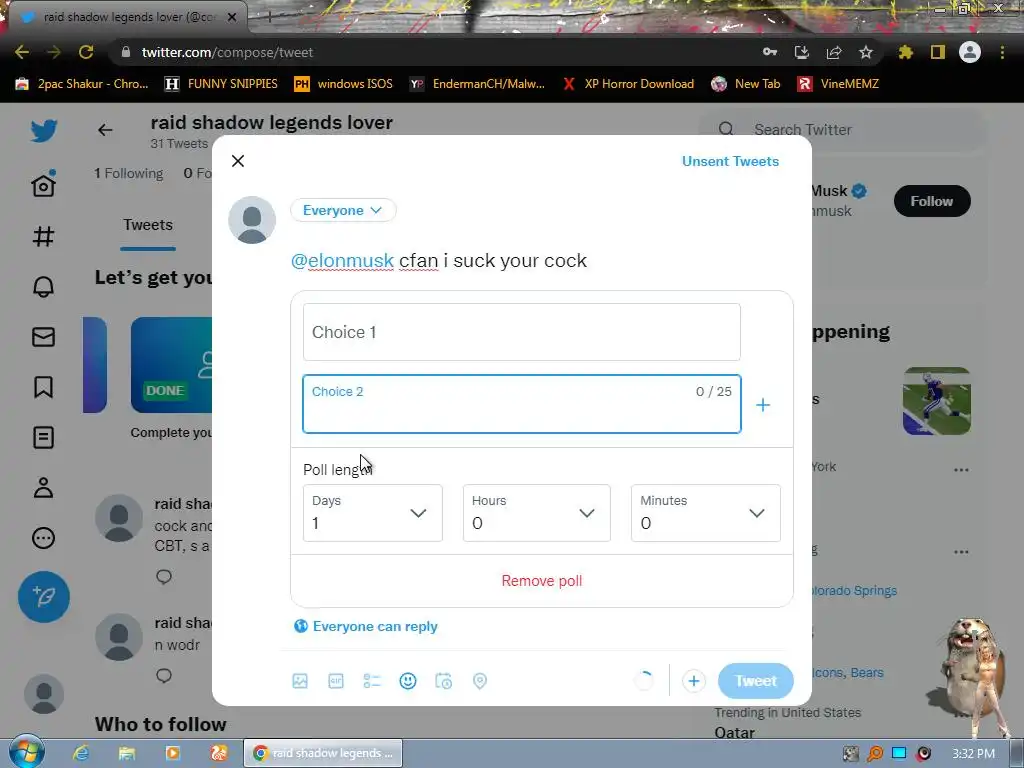Bookmark this page with star icon
1024x768 pixels.
point(866,52)
